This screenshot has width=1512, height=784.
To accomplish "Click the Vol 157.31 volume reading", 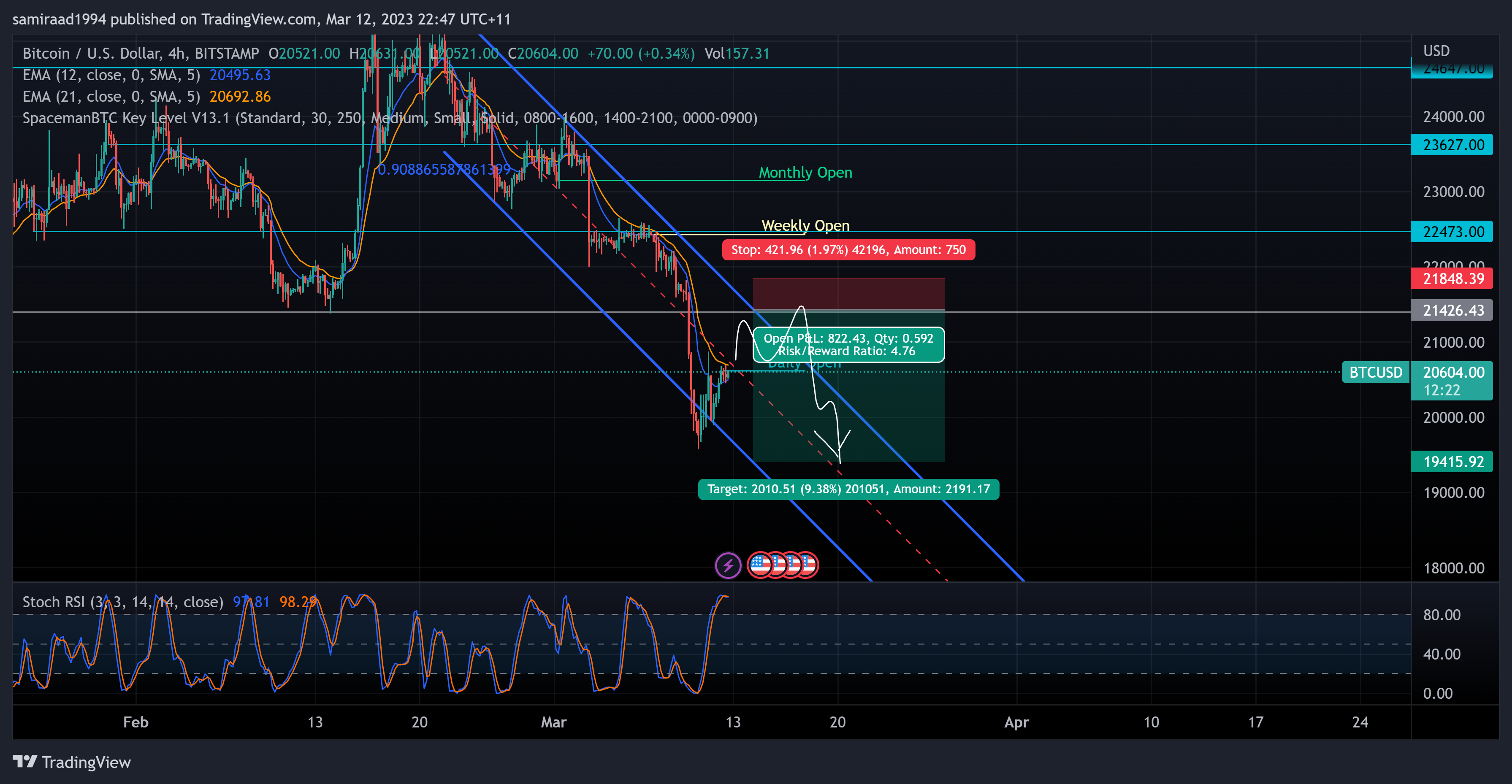I will point(737,54).
